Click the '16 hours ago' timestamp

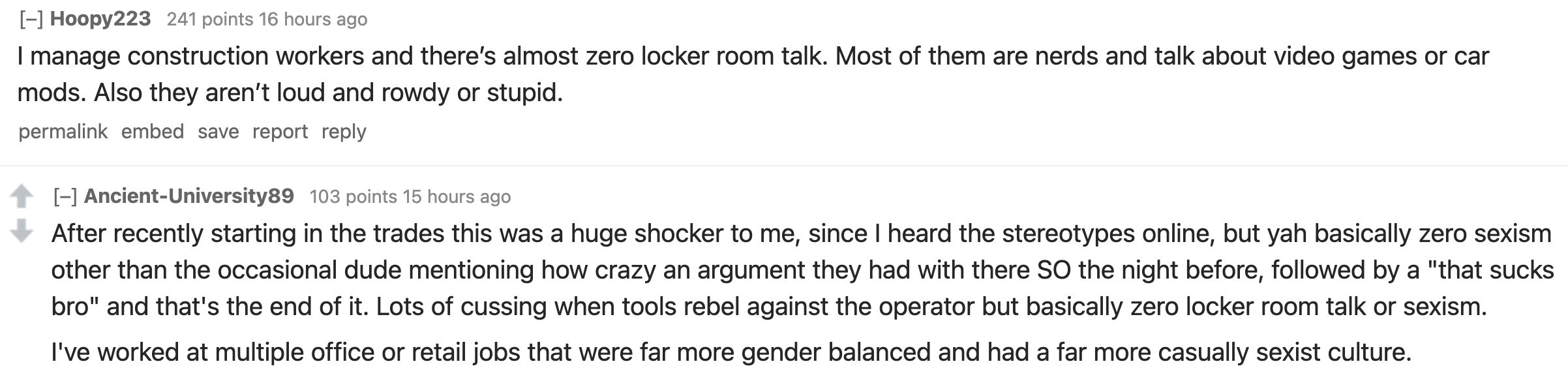(313, 20)
